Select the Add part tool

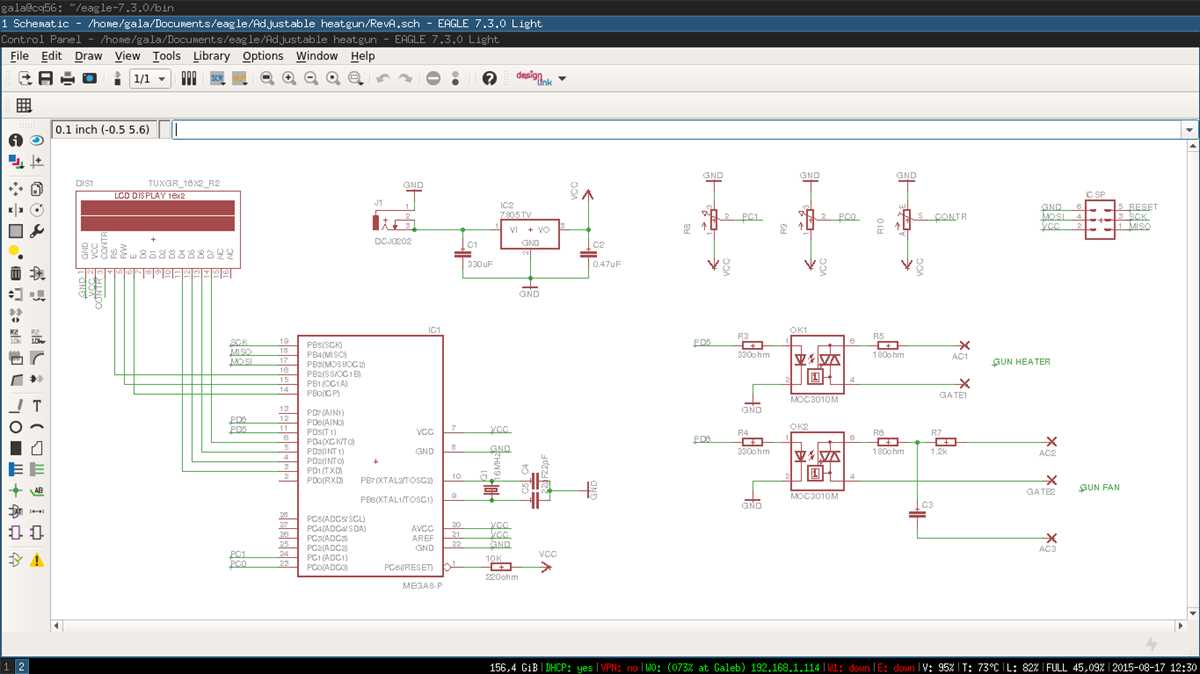[x=37, y=273]
